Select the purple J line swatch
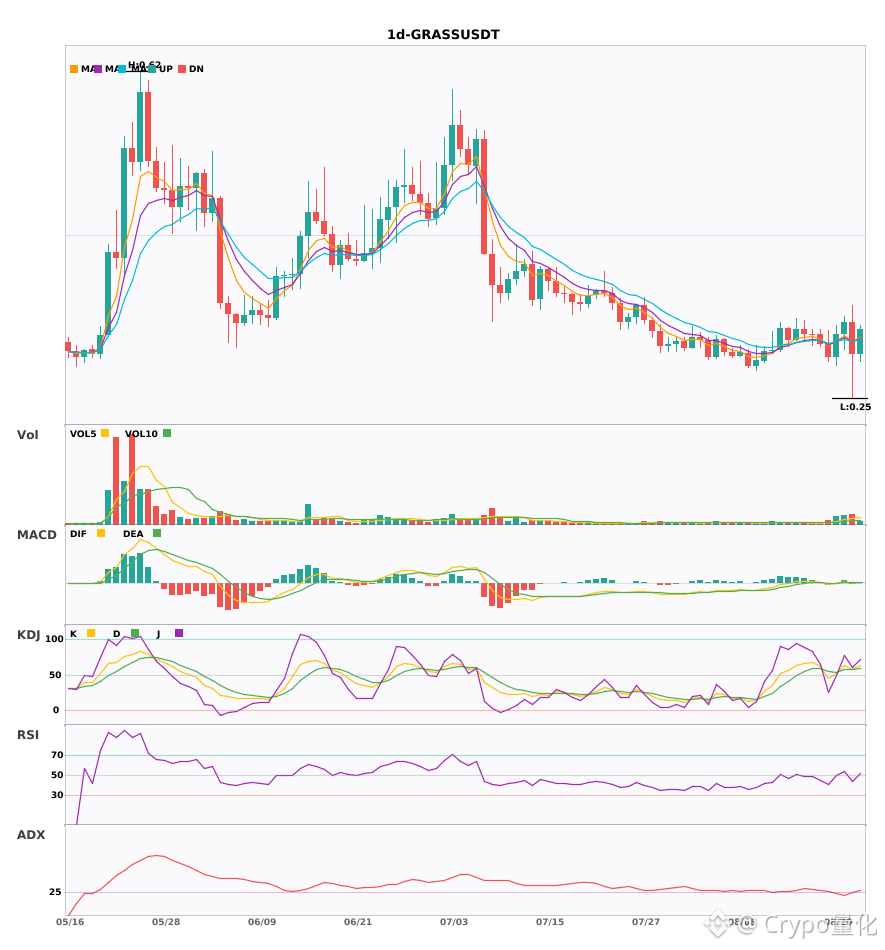 [x=179, y=633]
